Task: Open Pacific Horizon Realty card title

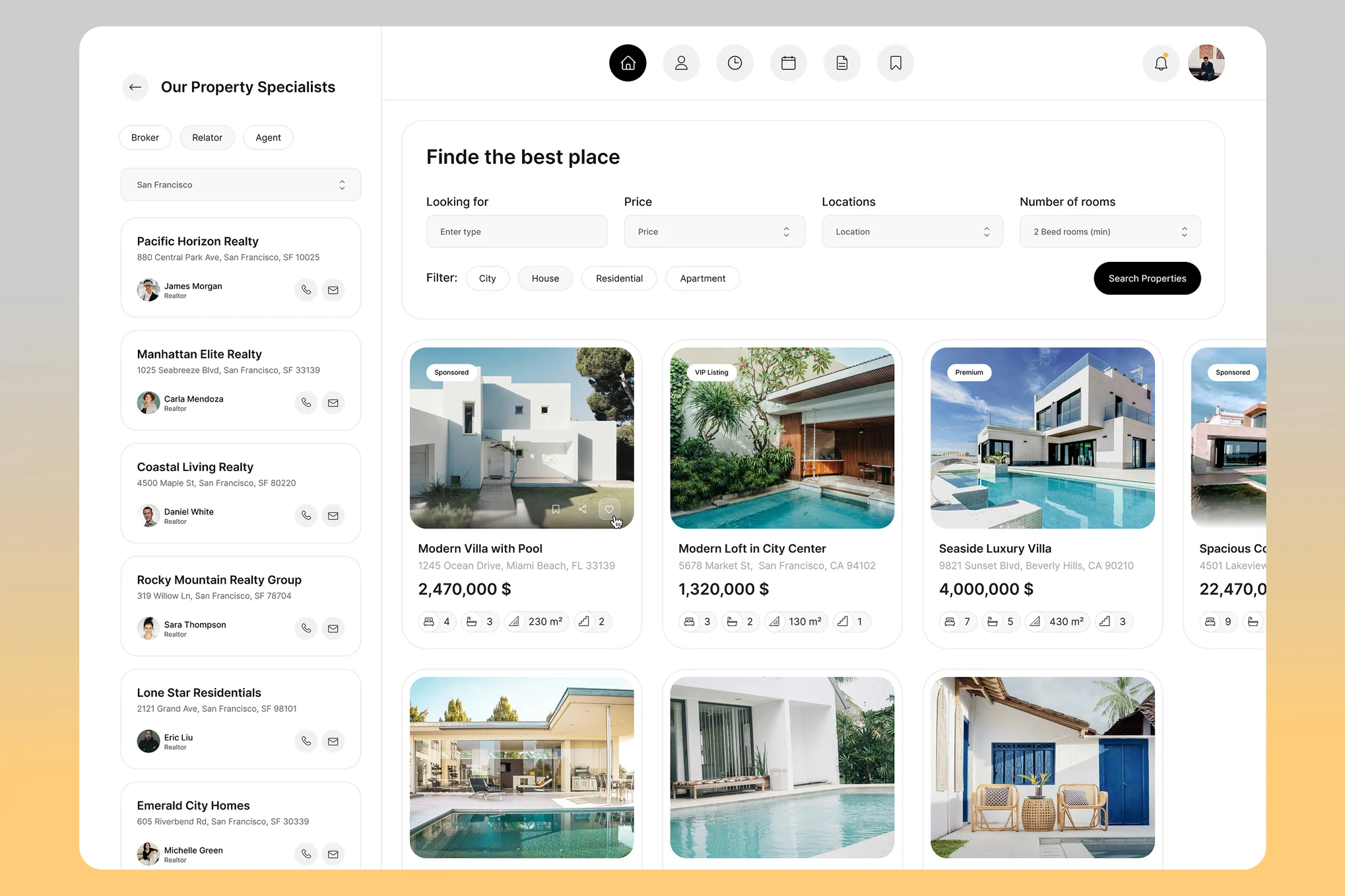Action: pos(197,241)
